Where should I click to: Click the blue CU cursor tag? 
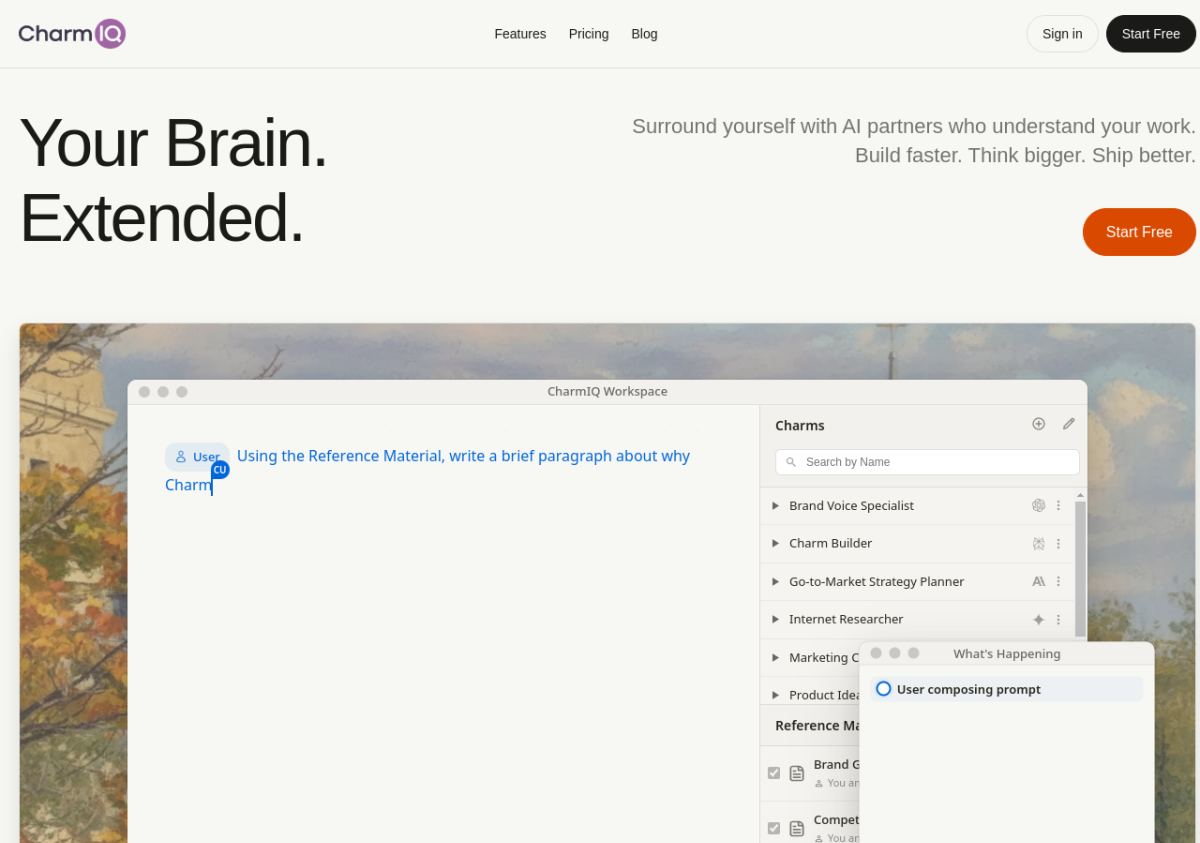[220, 470]
